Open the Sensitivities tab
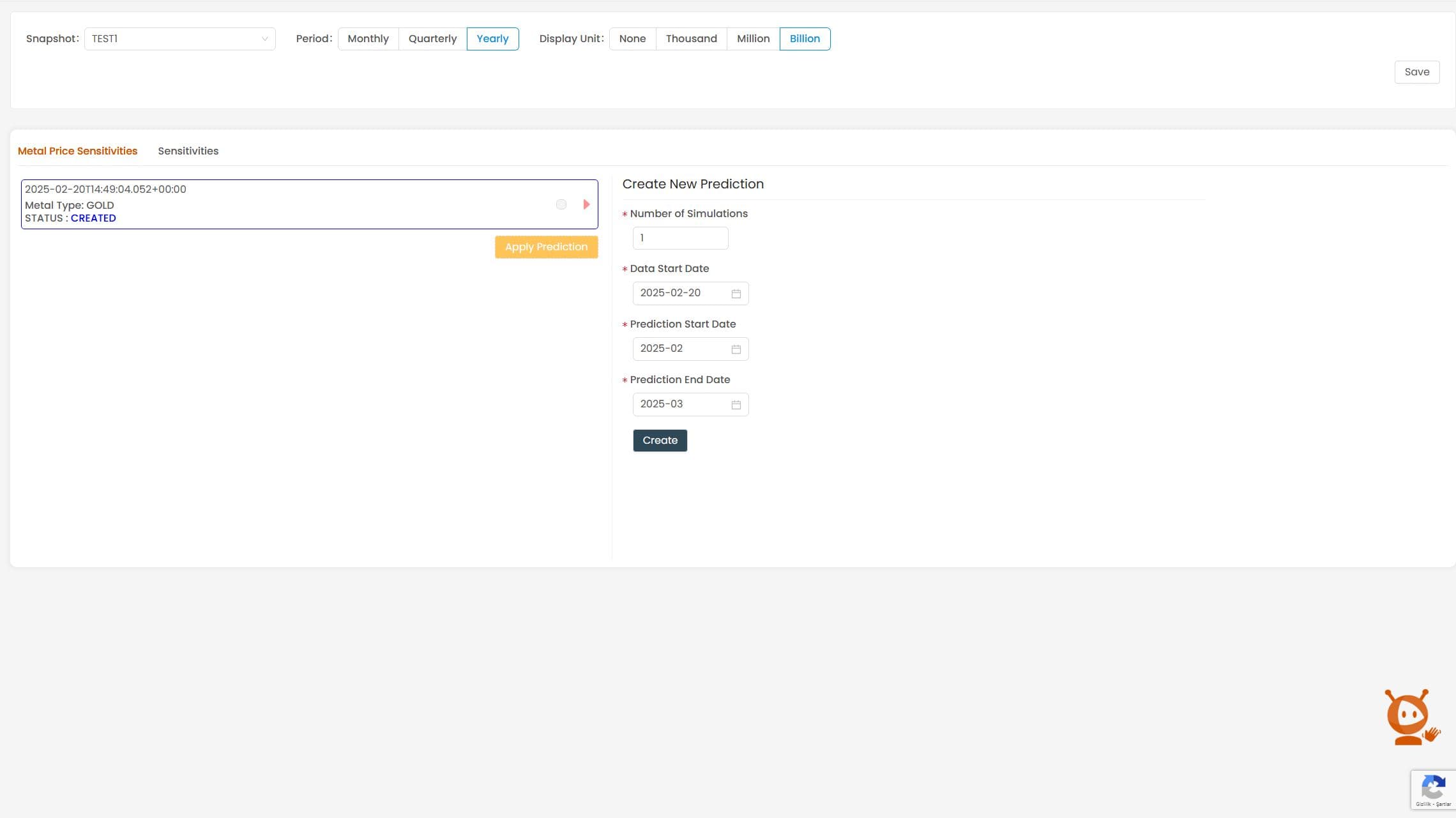The width and height of the screenshot is (1456, 818). pos(188,151)
